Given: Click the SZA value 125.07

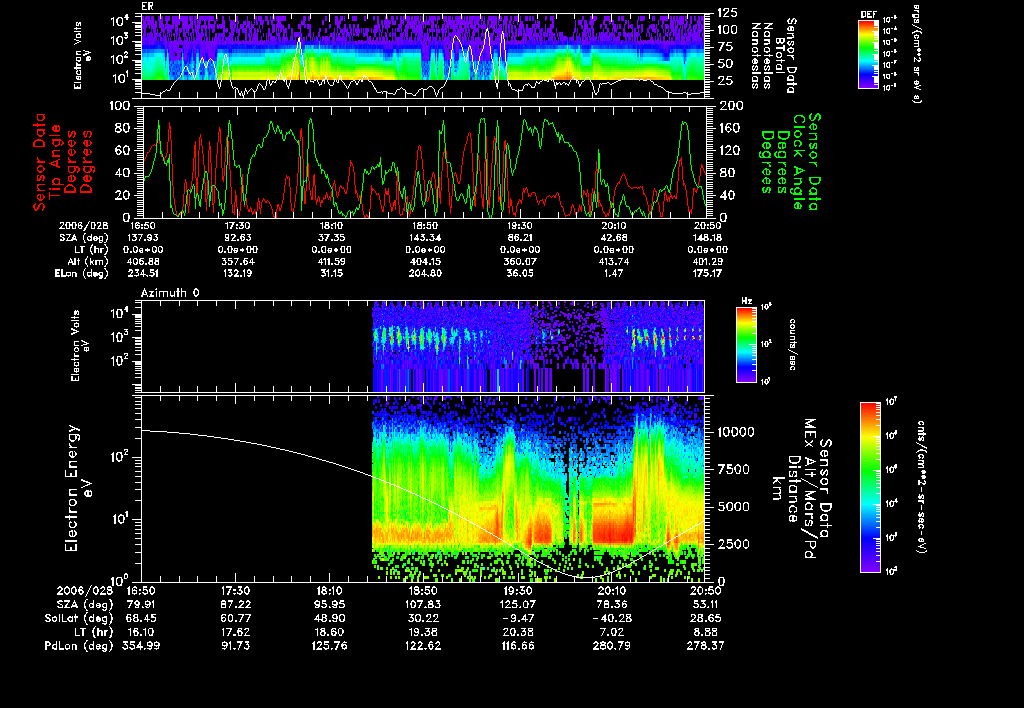Looking at the screenshot, I should (517, 604).
